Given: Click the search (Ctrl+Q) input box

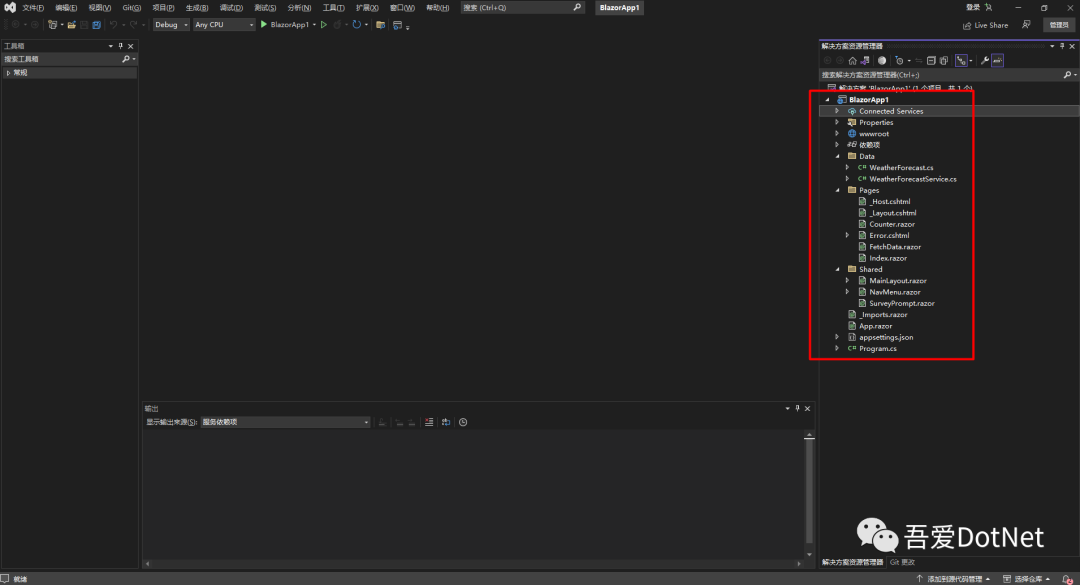Looking at the screenshot, I should click(522, 8).
